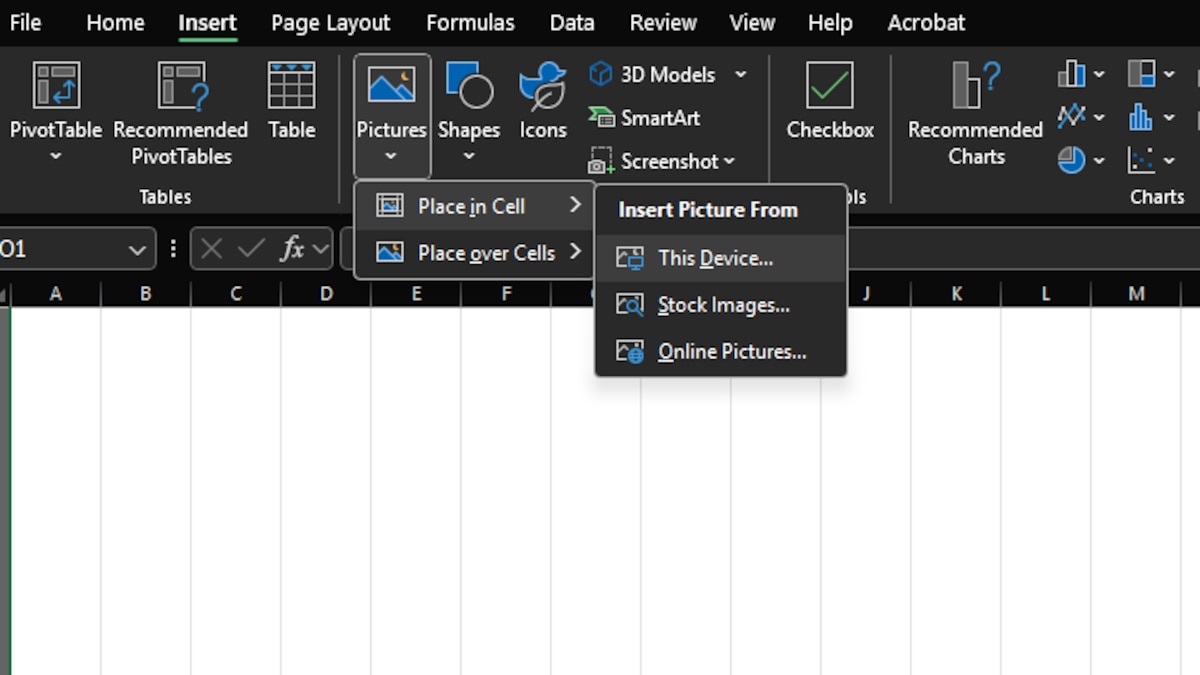Image resolution: width=1200 pixels, height=675 pixels.
Task: Choose This Device... picture source
Action: coord(721,258)
